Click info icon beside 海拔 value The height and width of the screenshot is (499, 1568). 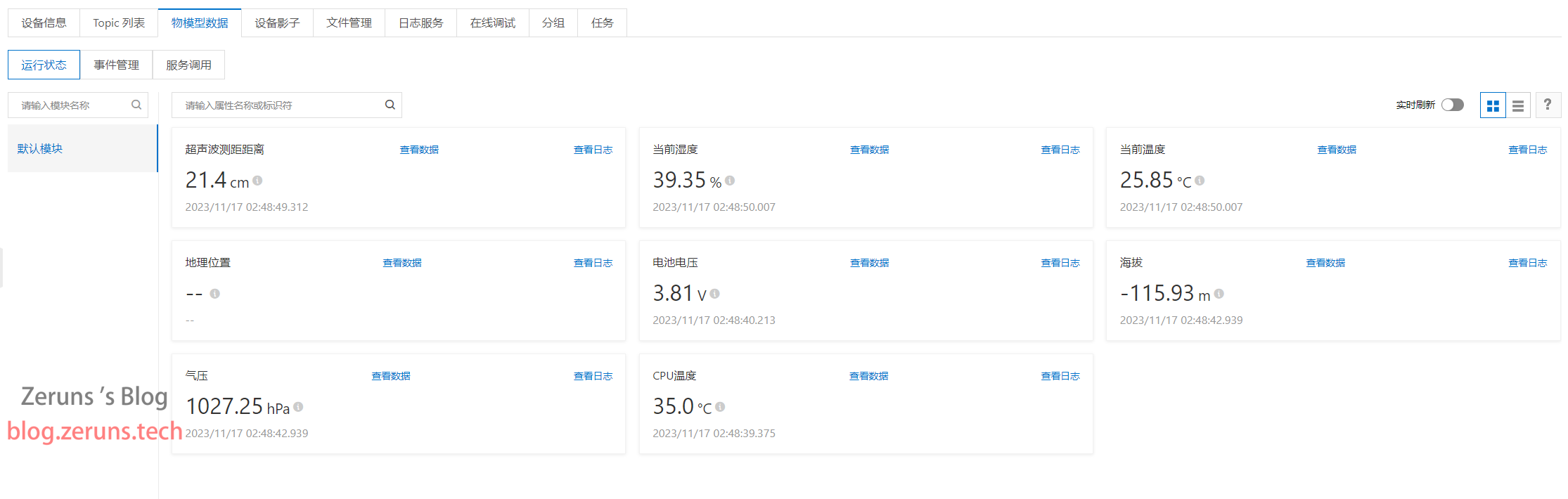1219,294
